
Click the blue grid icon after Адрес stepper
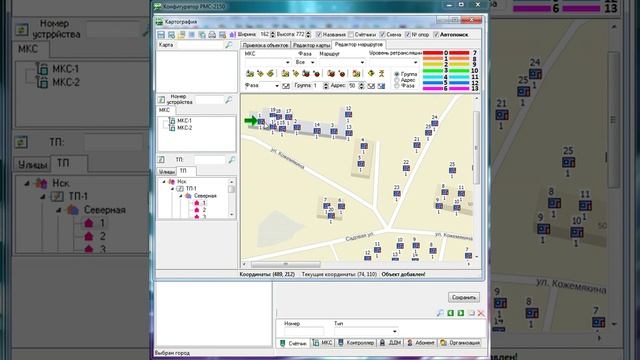pos(381,86)
